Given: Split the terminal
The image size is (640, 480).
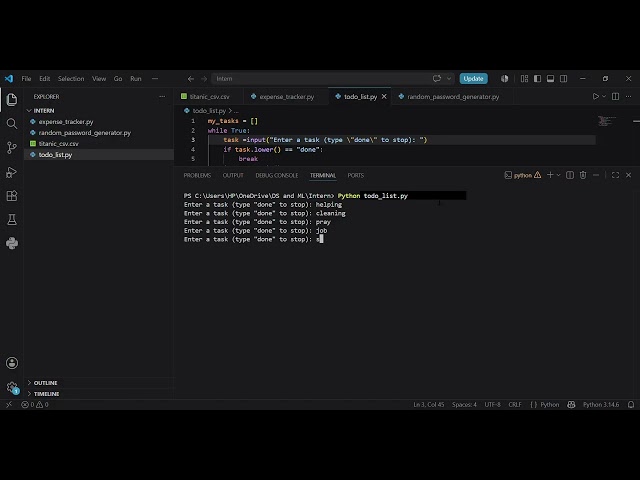Looking at the screenshot, I should point(570,175).
